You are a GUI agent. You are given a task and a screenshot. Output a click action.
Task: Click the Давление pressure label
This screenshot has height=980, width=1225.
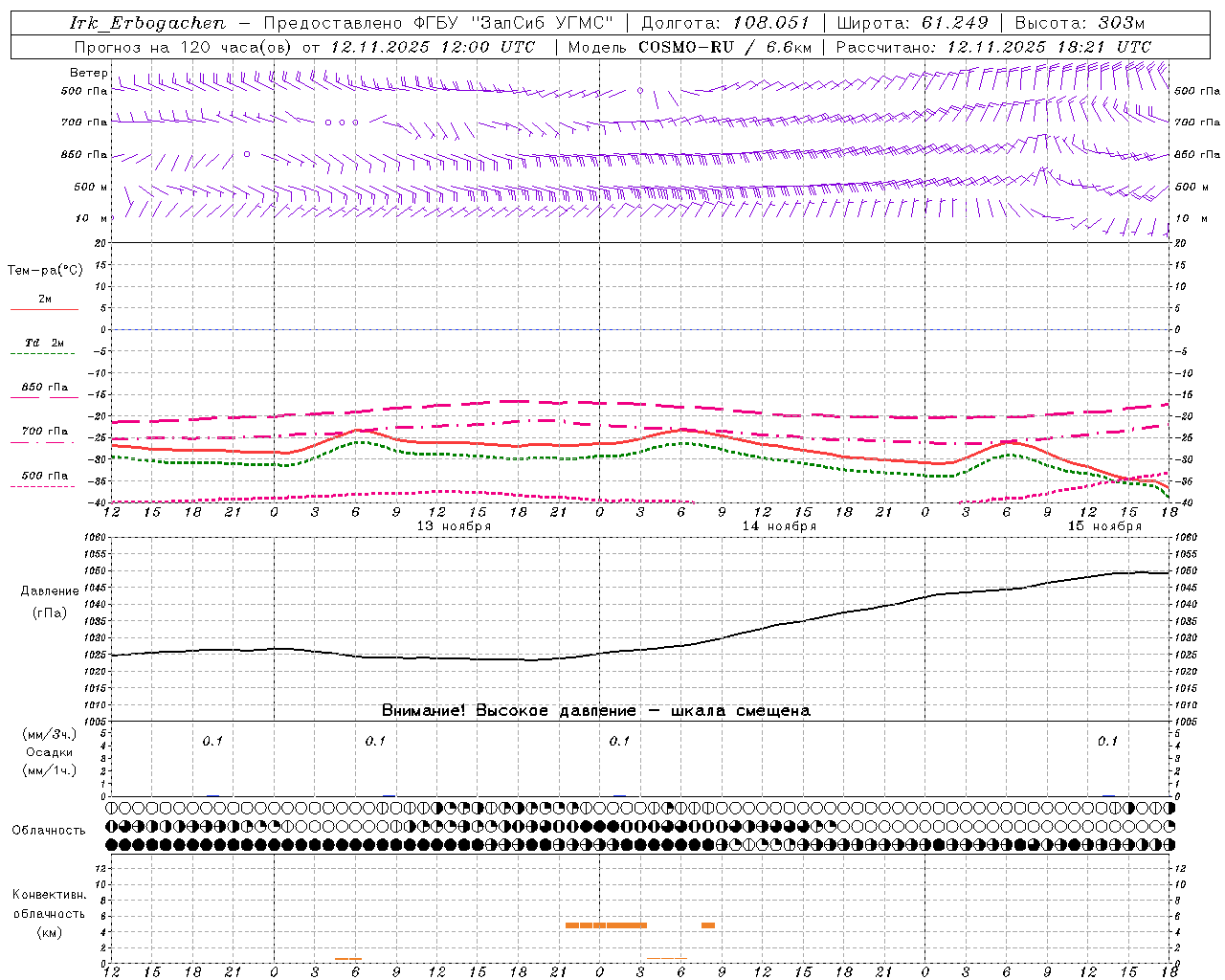point(50,591)
